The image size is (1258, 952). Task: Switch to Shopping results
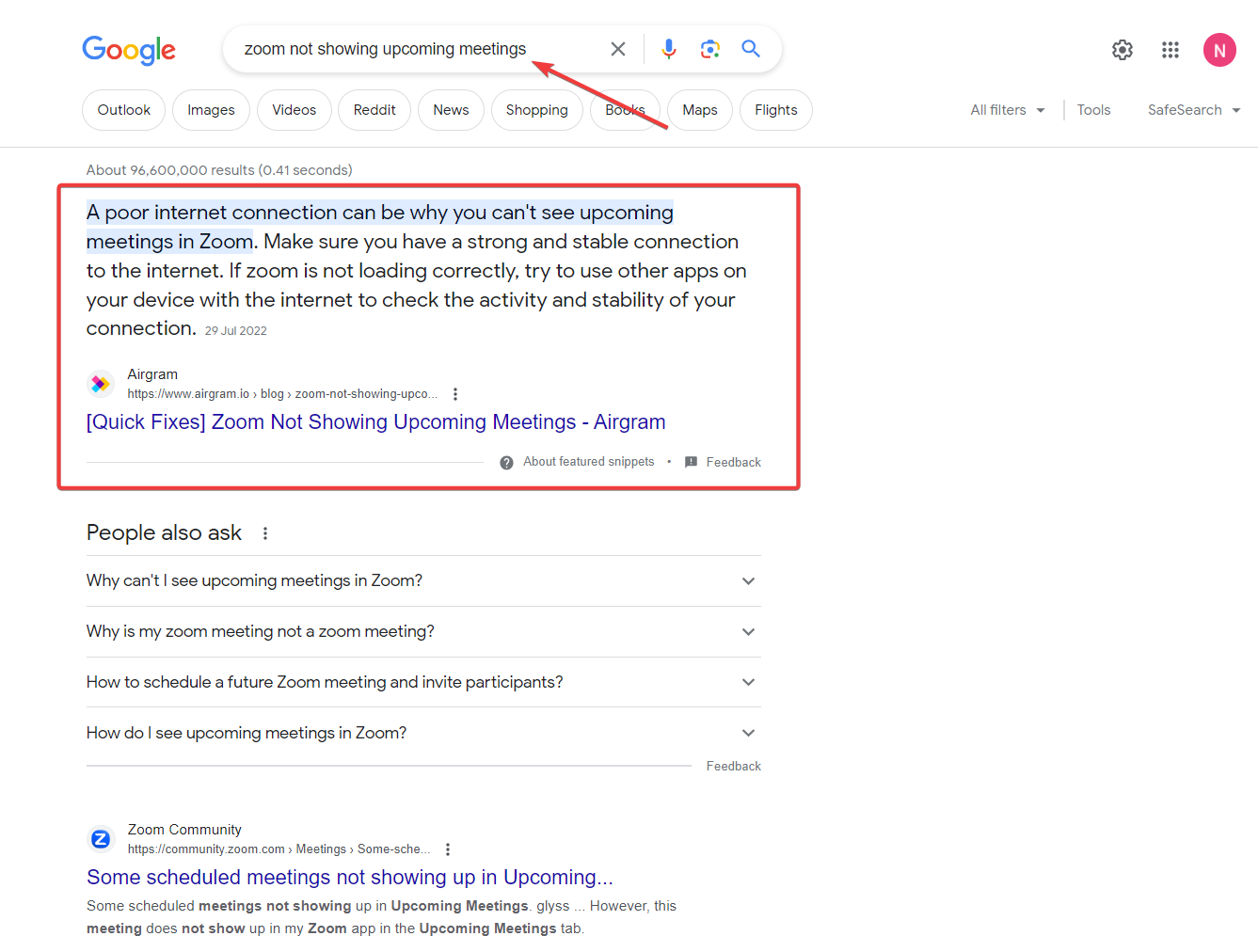point(537,110)
